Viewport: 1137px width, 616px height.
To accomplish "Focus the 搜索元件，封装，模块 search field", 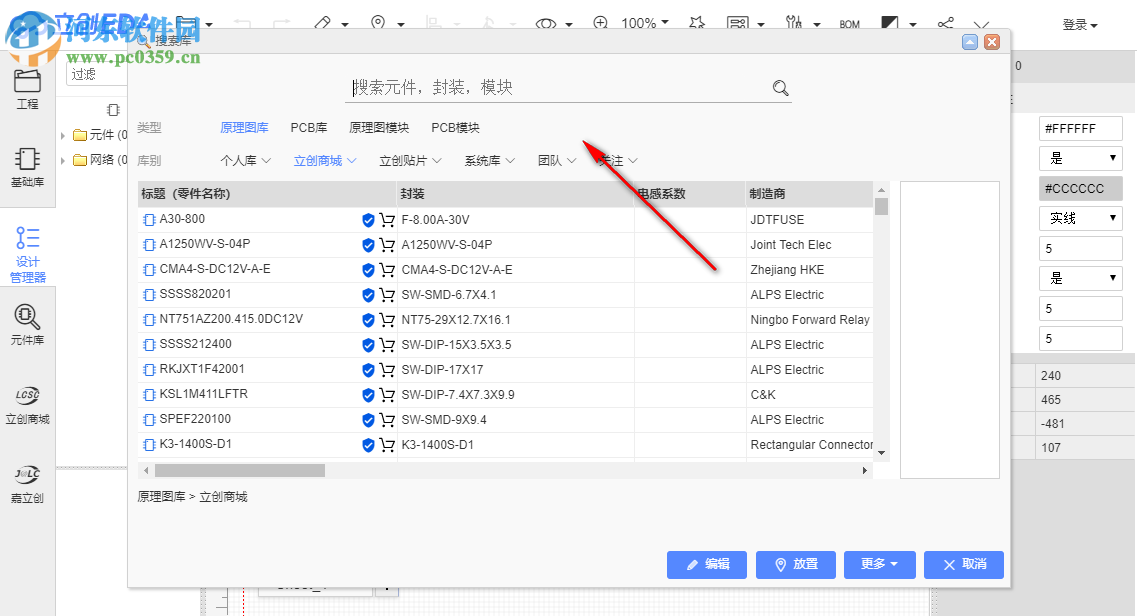I will [x=558, y=88].
